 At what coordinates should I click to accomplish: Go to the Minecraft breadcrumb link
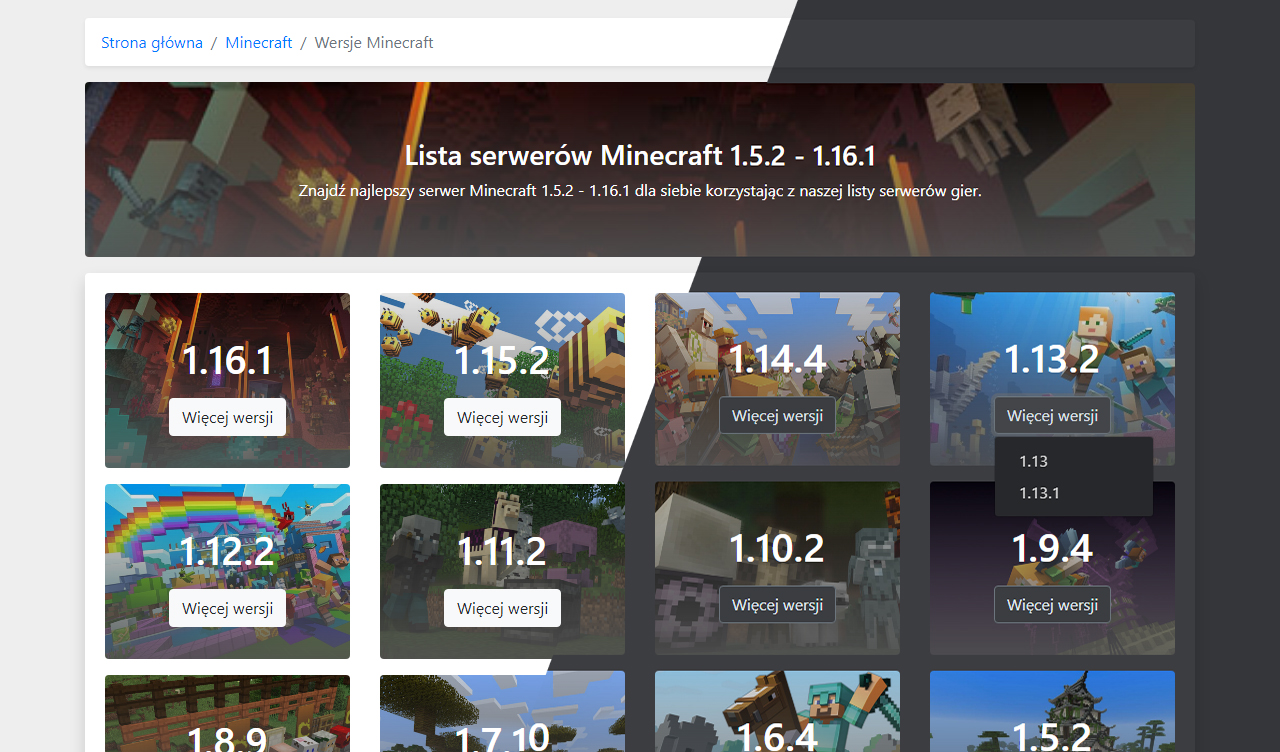coord(259,43)
